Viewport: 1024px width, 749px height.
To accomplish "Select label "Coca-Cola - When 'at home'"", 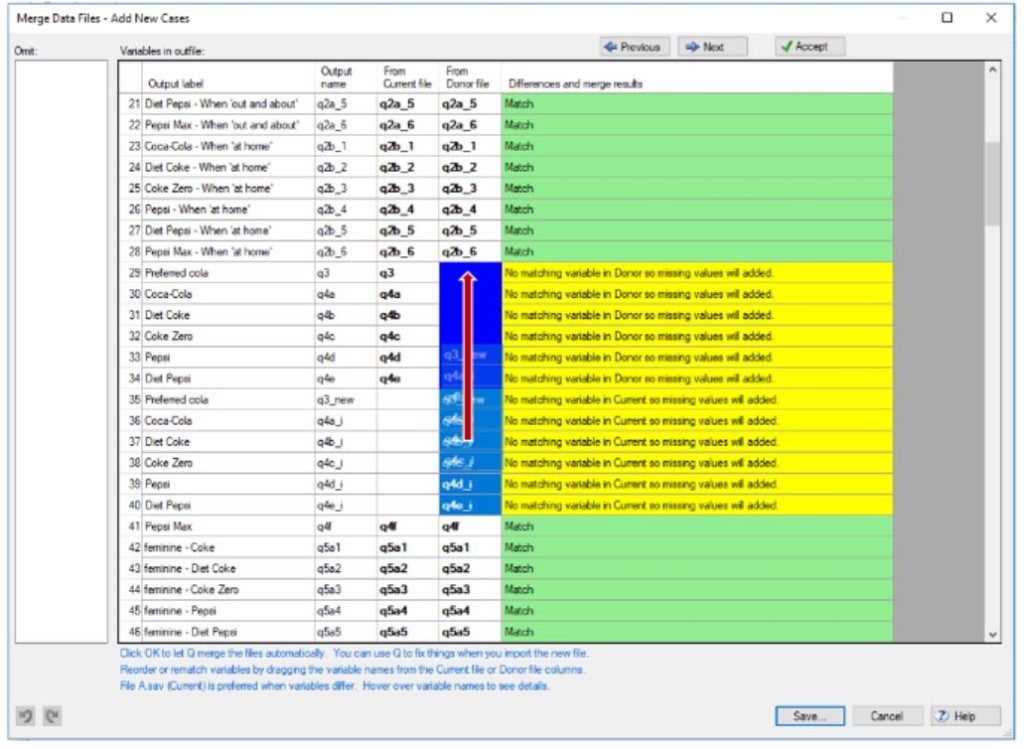I will 208,146.
